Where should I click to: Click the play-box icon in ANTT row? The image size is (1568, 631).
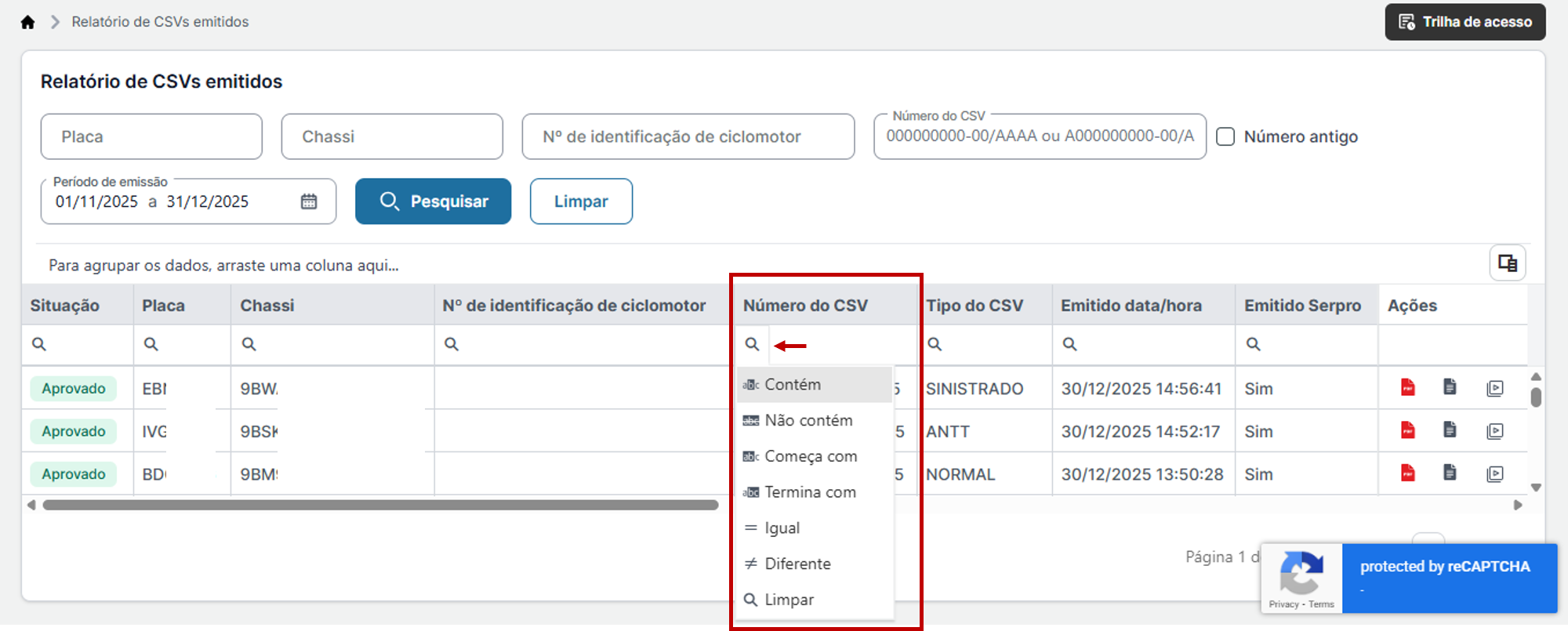click(x=1495, y=431)
